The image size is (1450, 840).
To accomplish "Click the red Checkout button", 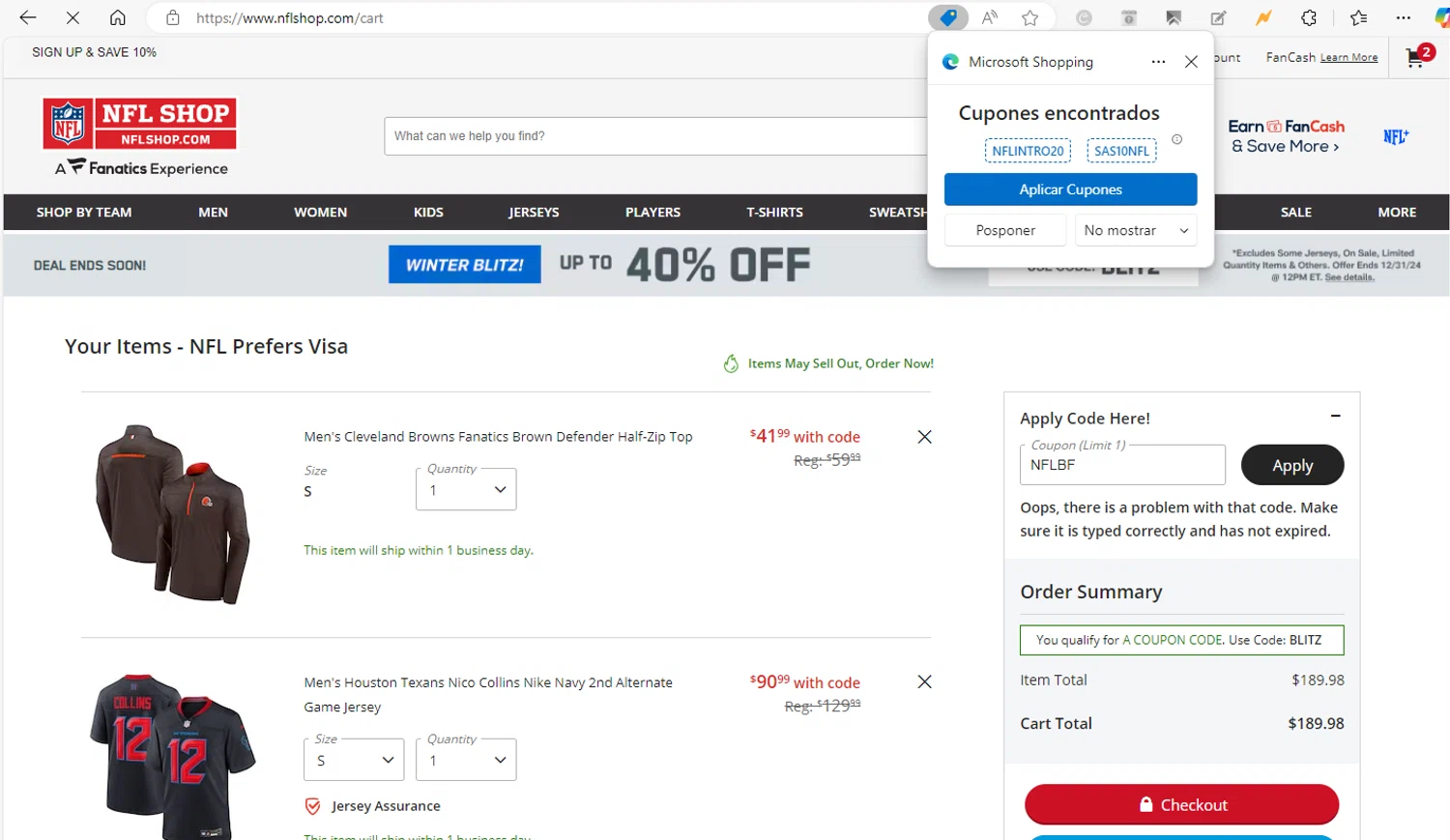I will (1181, 804).
